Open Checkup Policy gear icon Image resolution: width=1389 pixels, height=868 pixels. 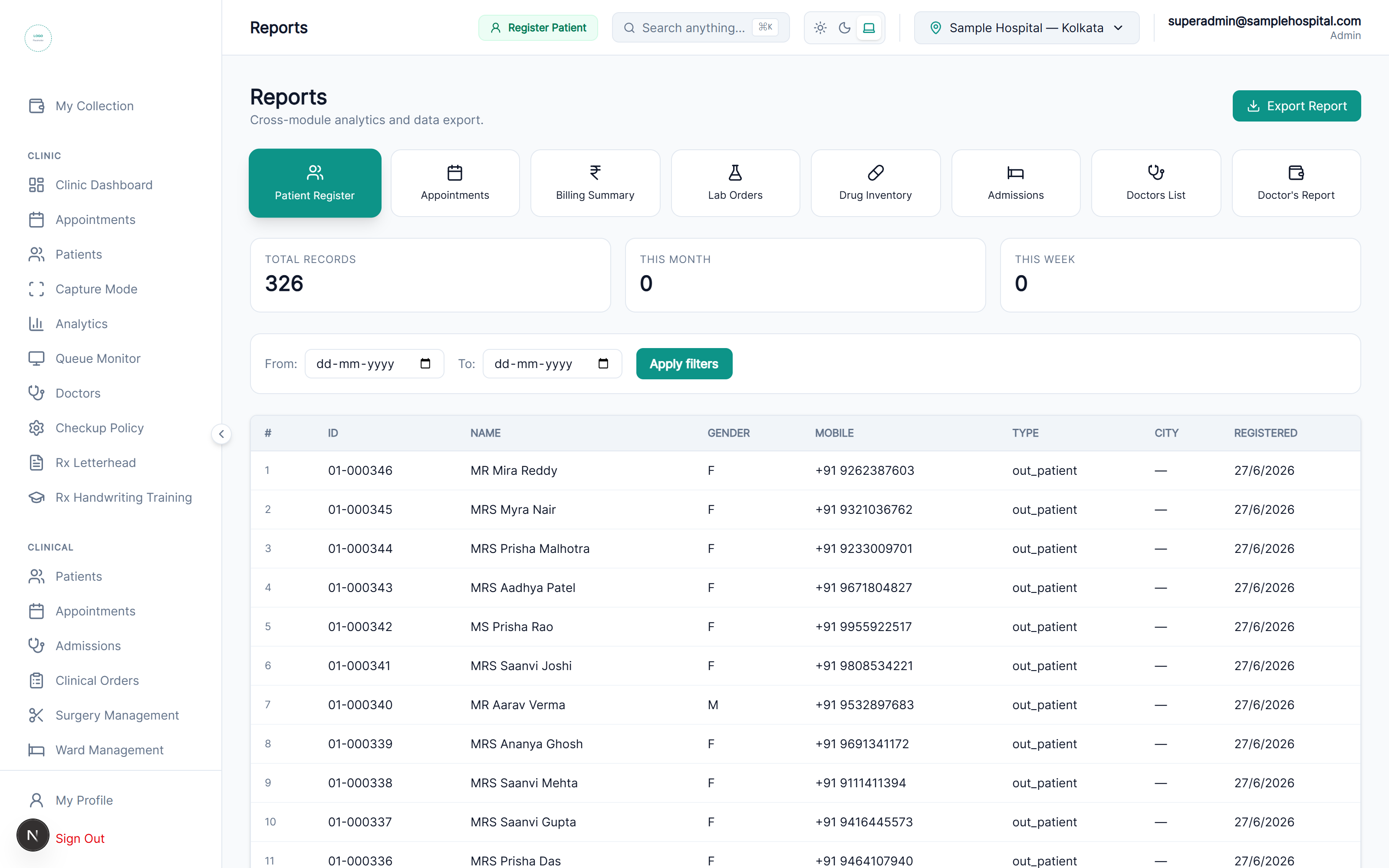(x=36, y=427)
